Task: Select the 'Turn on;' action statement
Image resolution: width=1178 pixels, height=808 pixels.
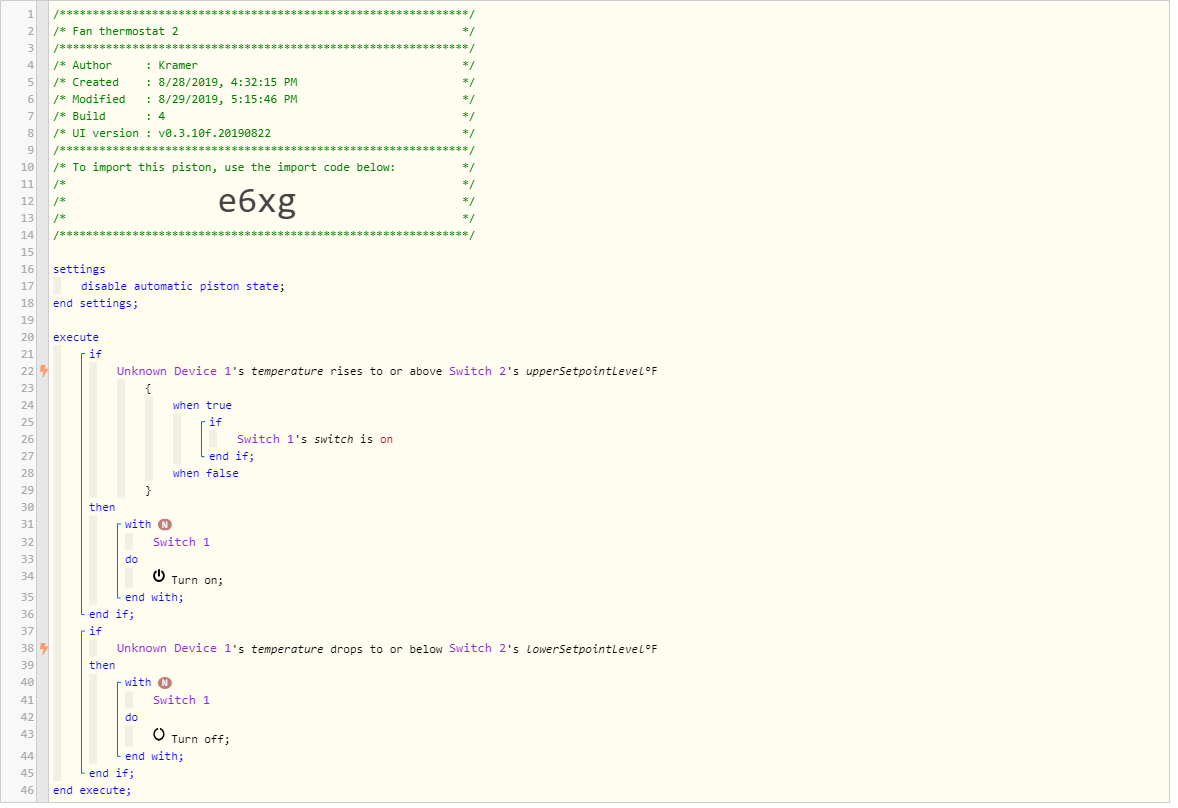Action: 197,580
